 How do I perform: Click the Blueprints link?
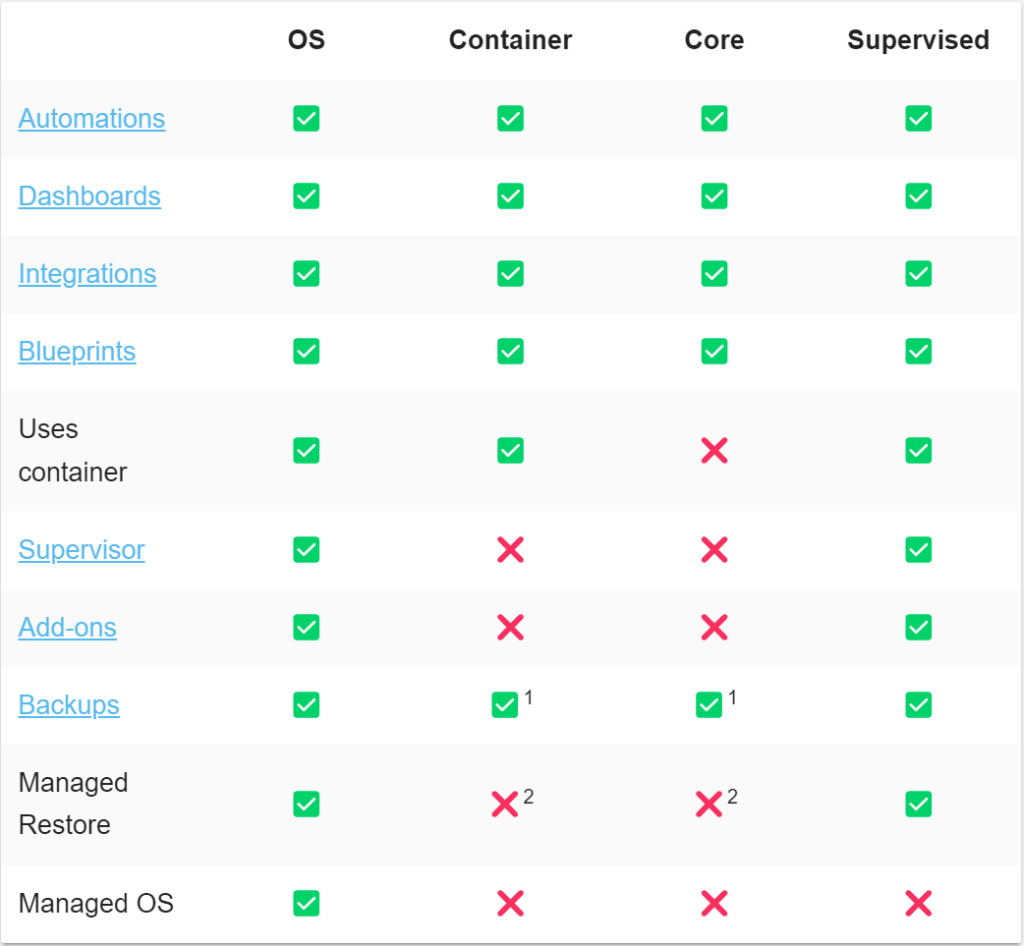(77, 352)
